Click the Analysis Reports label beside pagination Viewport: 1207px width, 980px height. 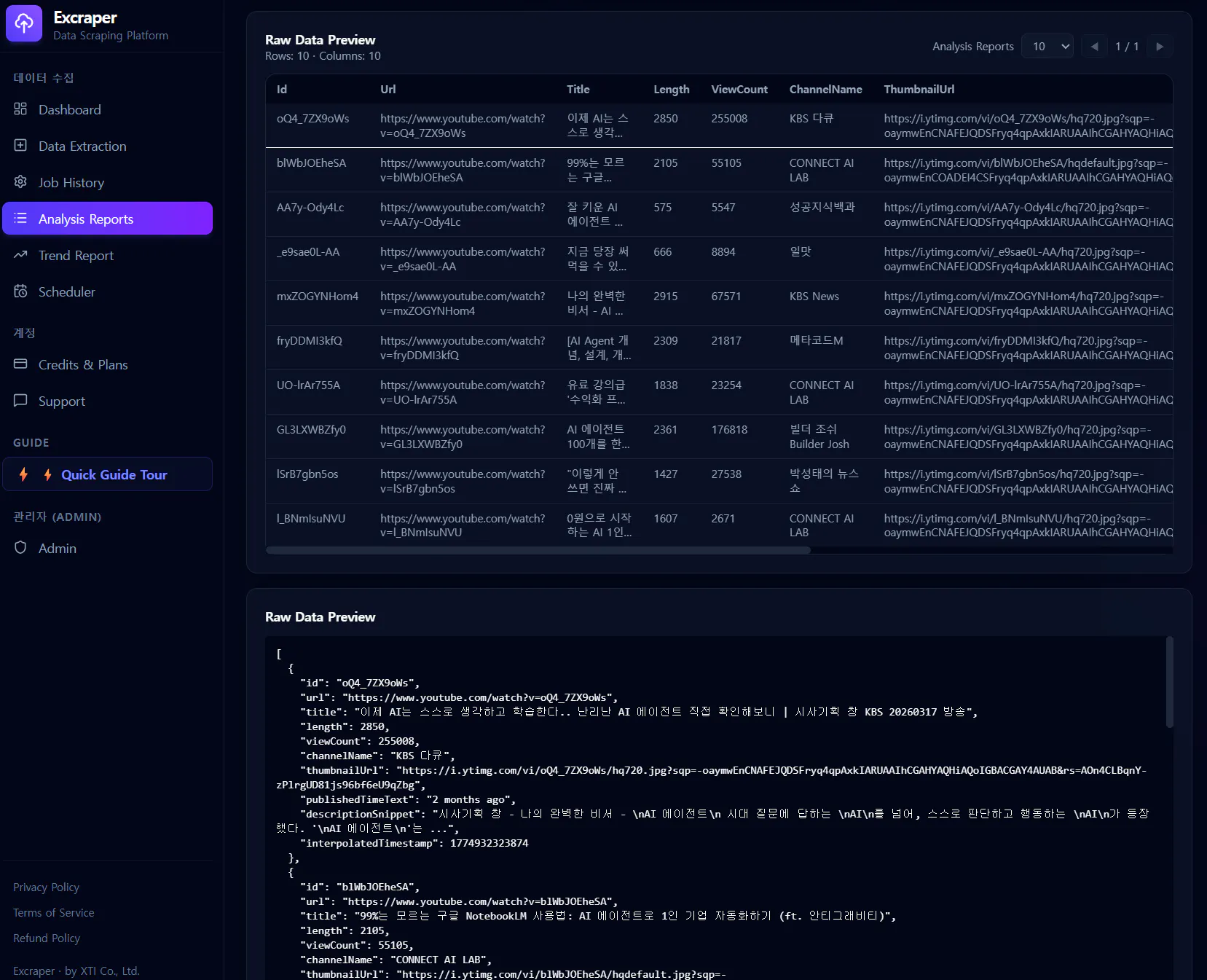[x=973, y=47]
